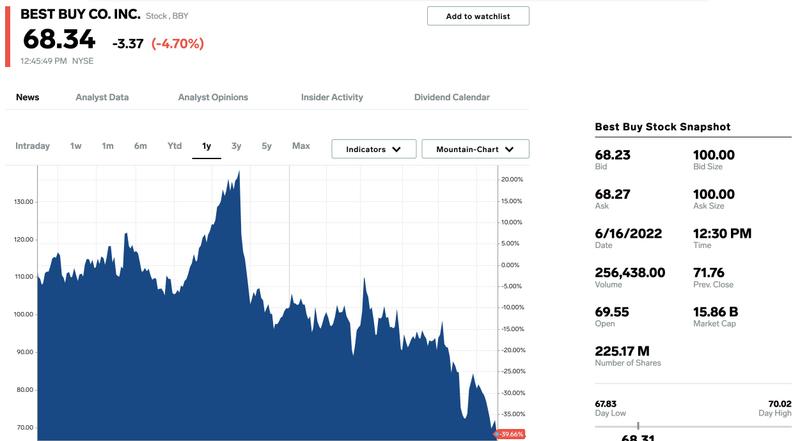
Task: Click the red -39.66% chart label
Action: (511, 434)
